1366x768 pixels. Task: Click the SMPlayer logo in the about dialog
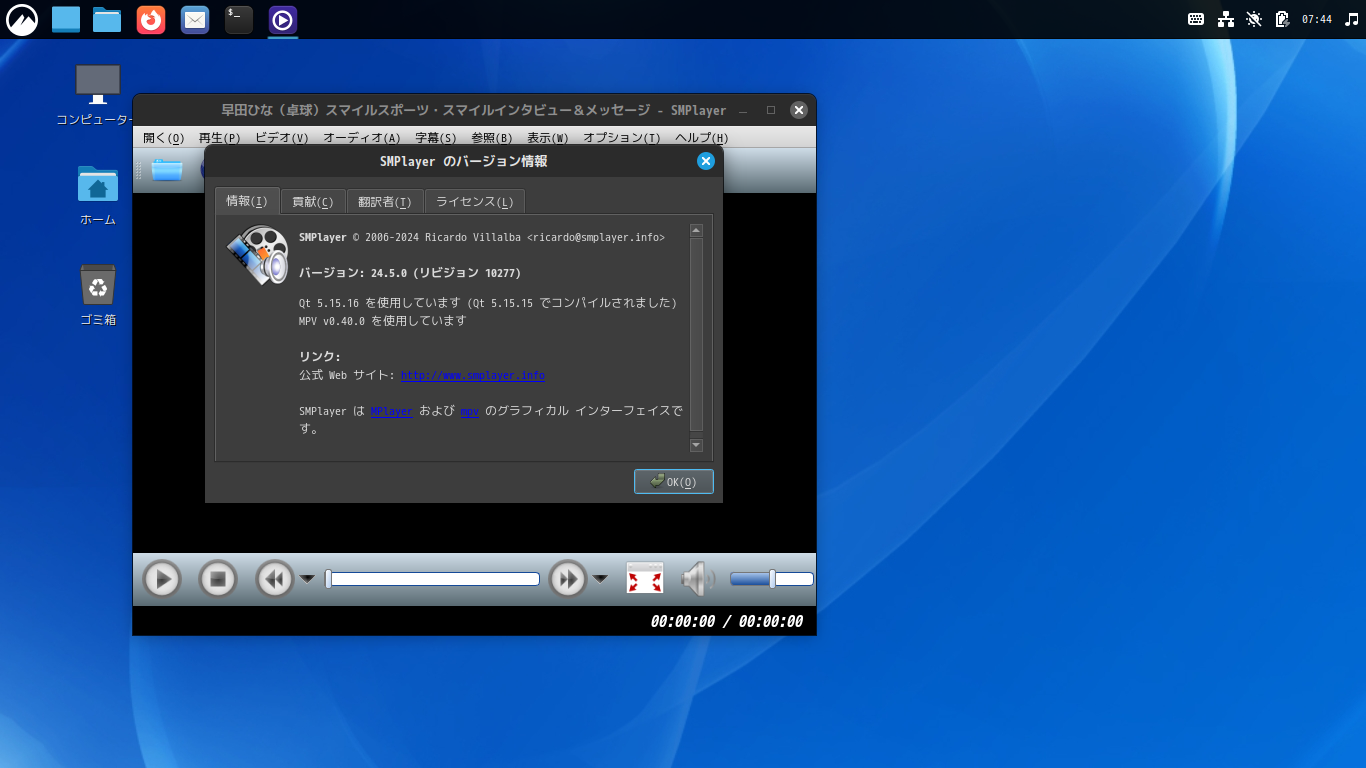pyautogui.click(x=257, y=255)
